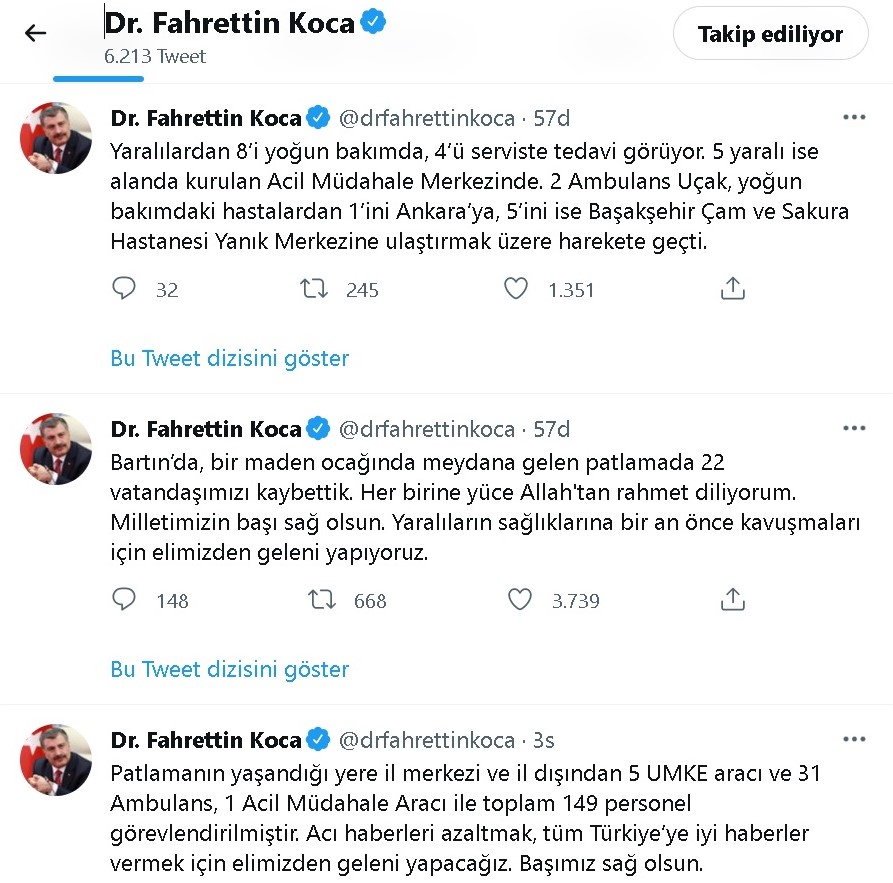Viewport: 893px width, 883px height.
Task: Click the Dr. Fahrettin Koca header title
Action: [230, 22]
